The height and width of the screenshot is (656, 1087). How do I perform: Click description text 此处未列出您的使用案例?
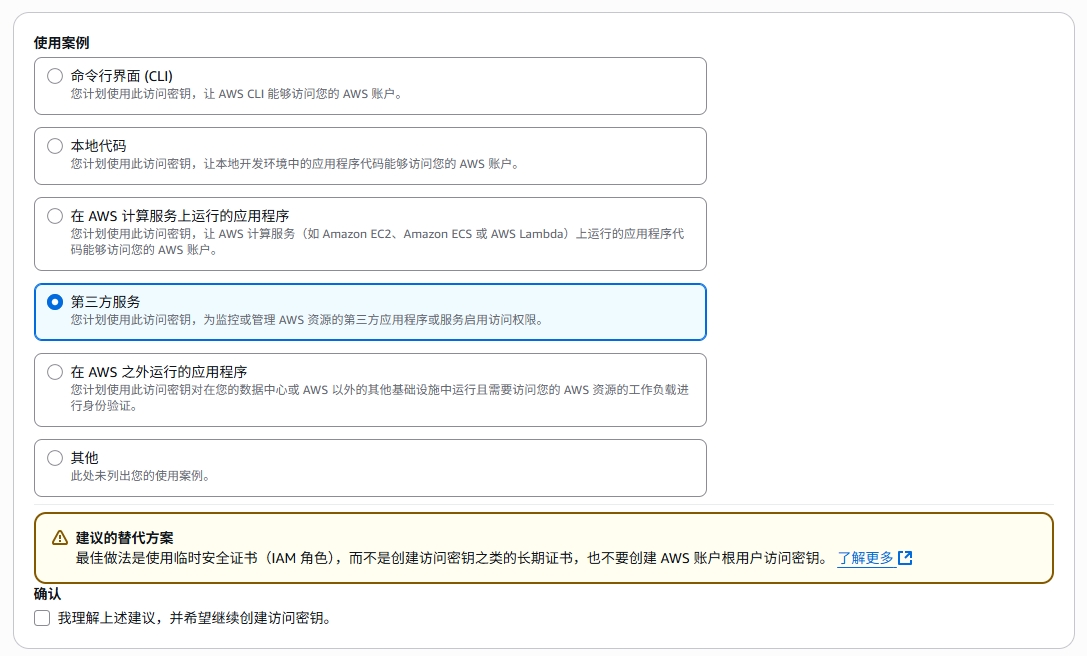(x=140, y=476)
